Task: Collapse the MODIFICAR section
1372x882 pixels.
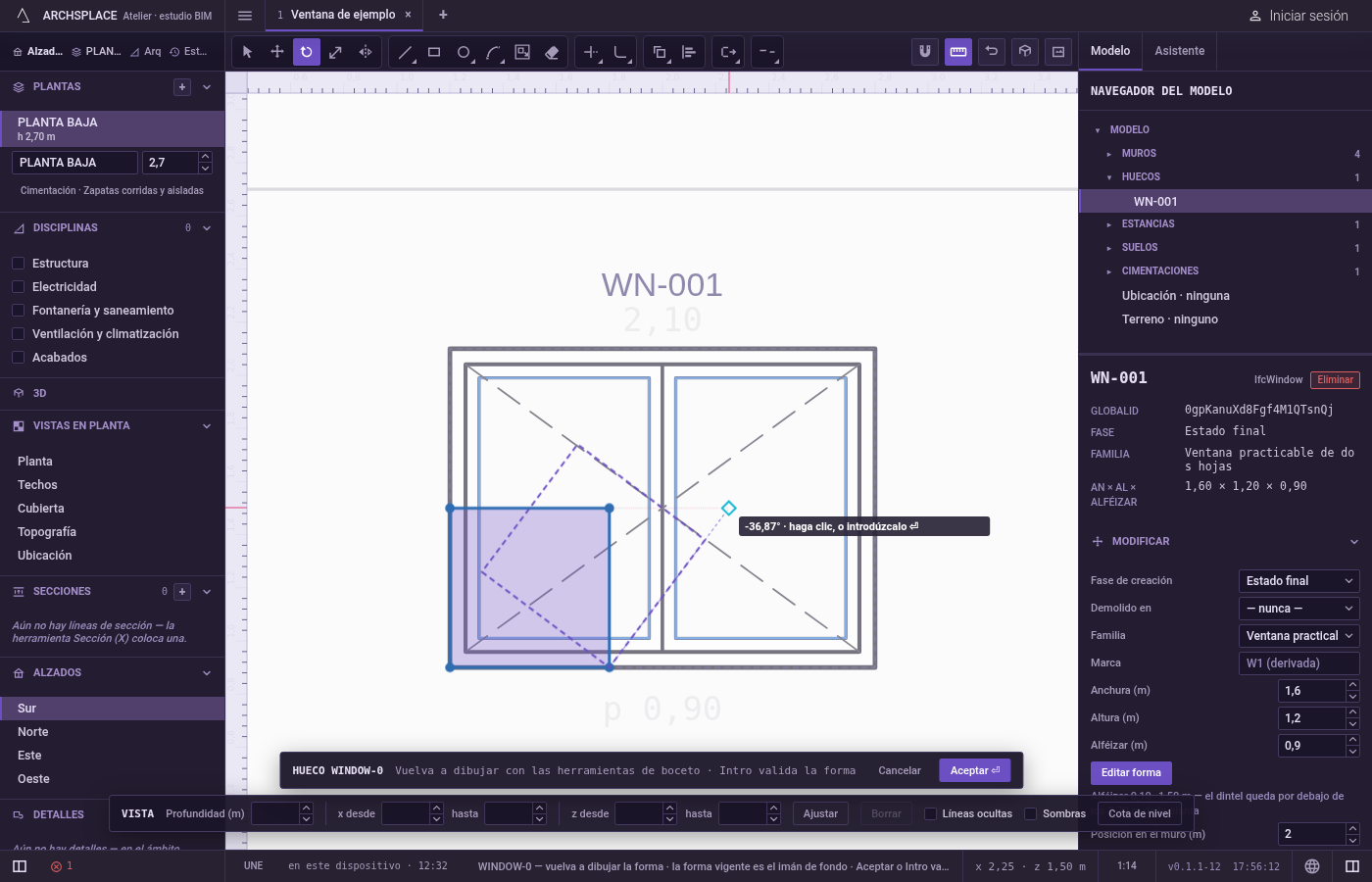Action: click(x=1354, y=542)
